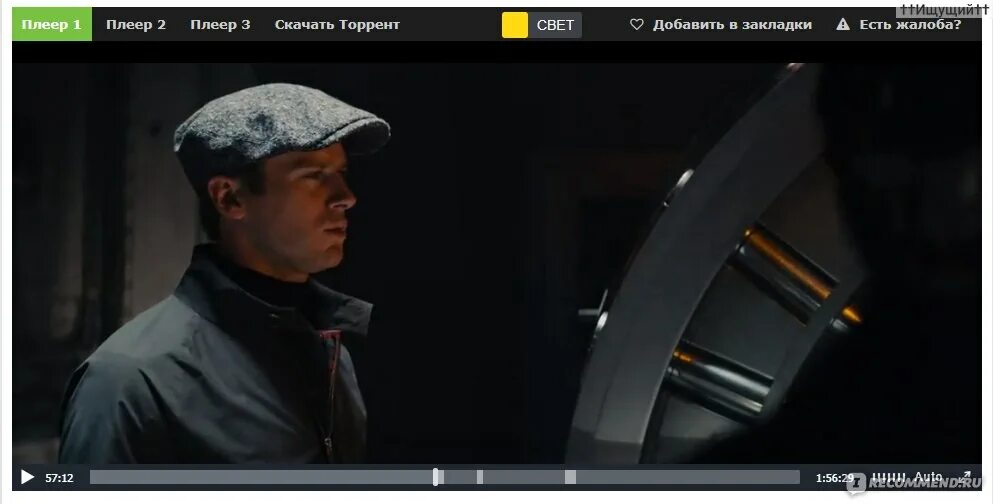The width and height of the screenshot is (993, 504).
Task: Click the warning triangle complaint icon
Action: click(x=842, y=25)
